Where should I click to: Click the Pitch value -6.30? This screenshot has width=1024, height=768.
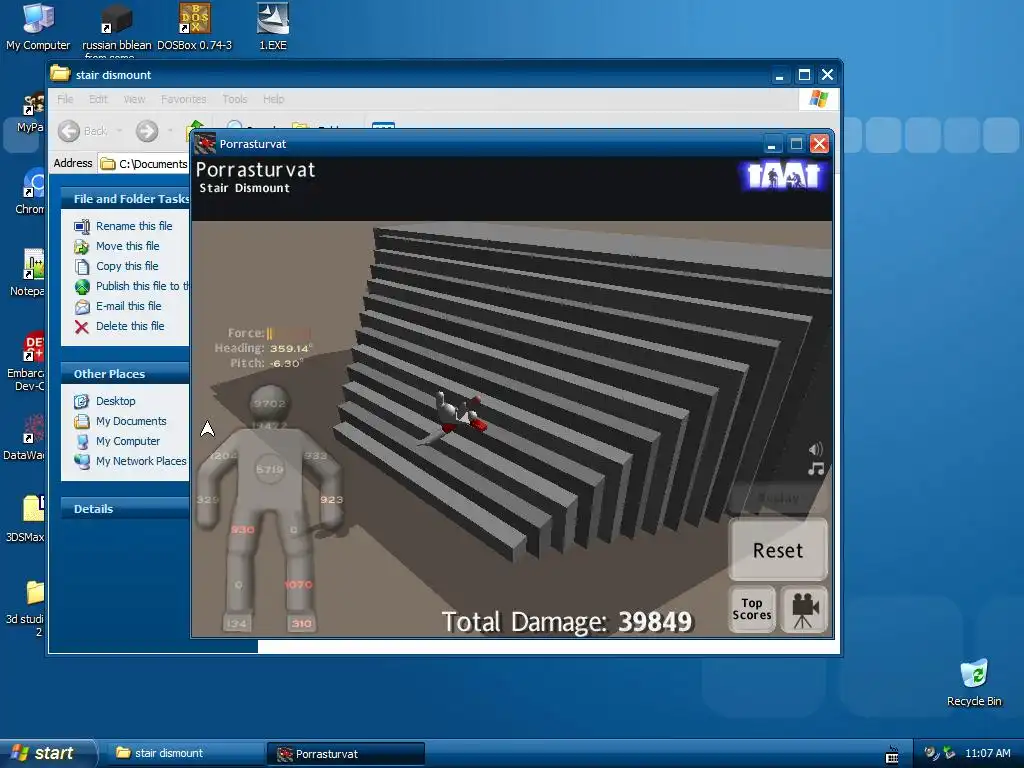point(286,363)
